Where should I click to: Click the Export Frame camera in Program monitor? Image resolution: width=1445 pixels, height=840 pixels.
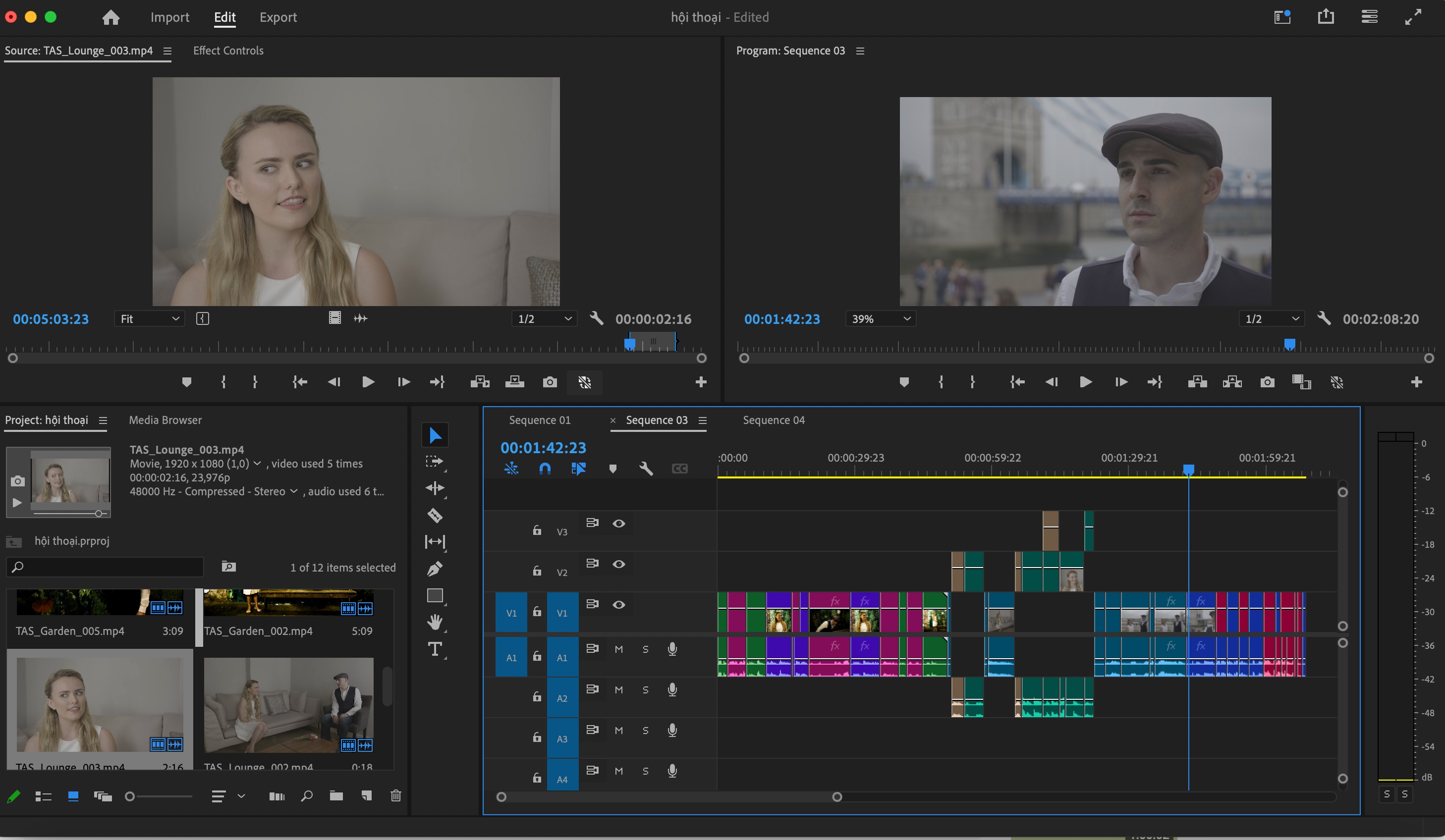[1267, 382]
